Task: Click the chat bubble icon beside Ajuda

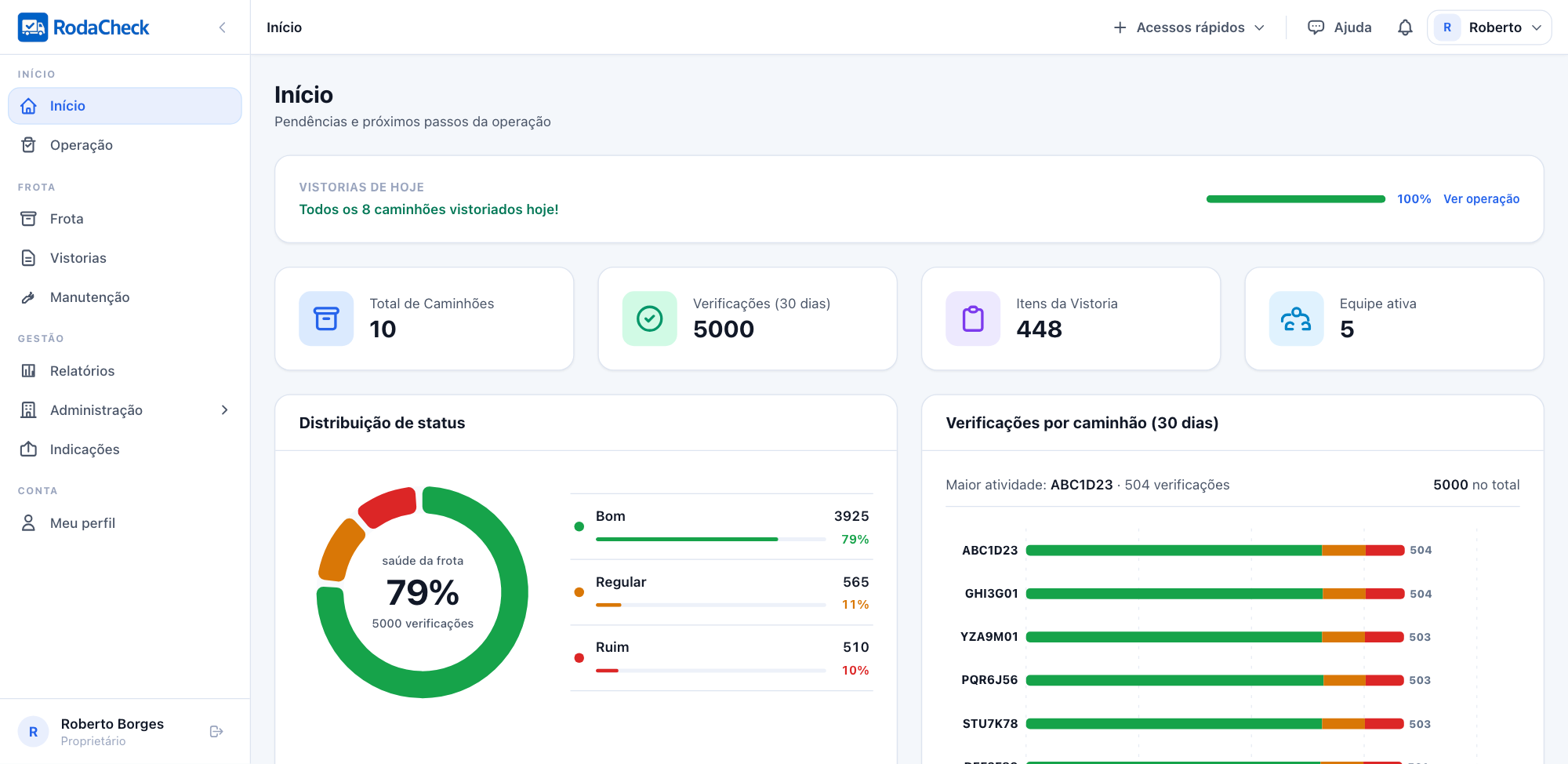Action: 1316,27
